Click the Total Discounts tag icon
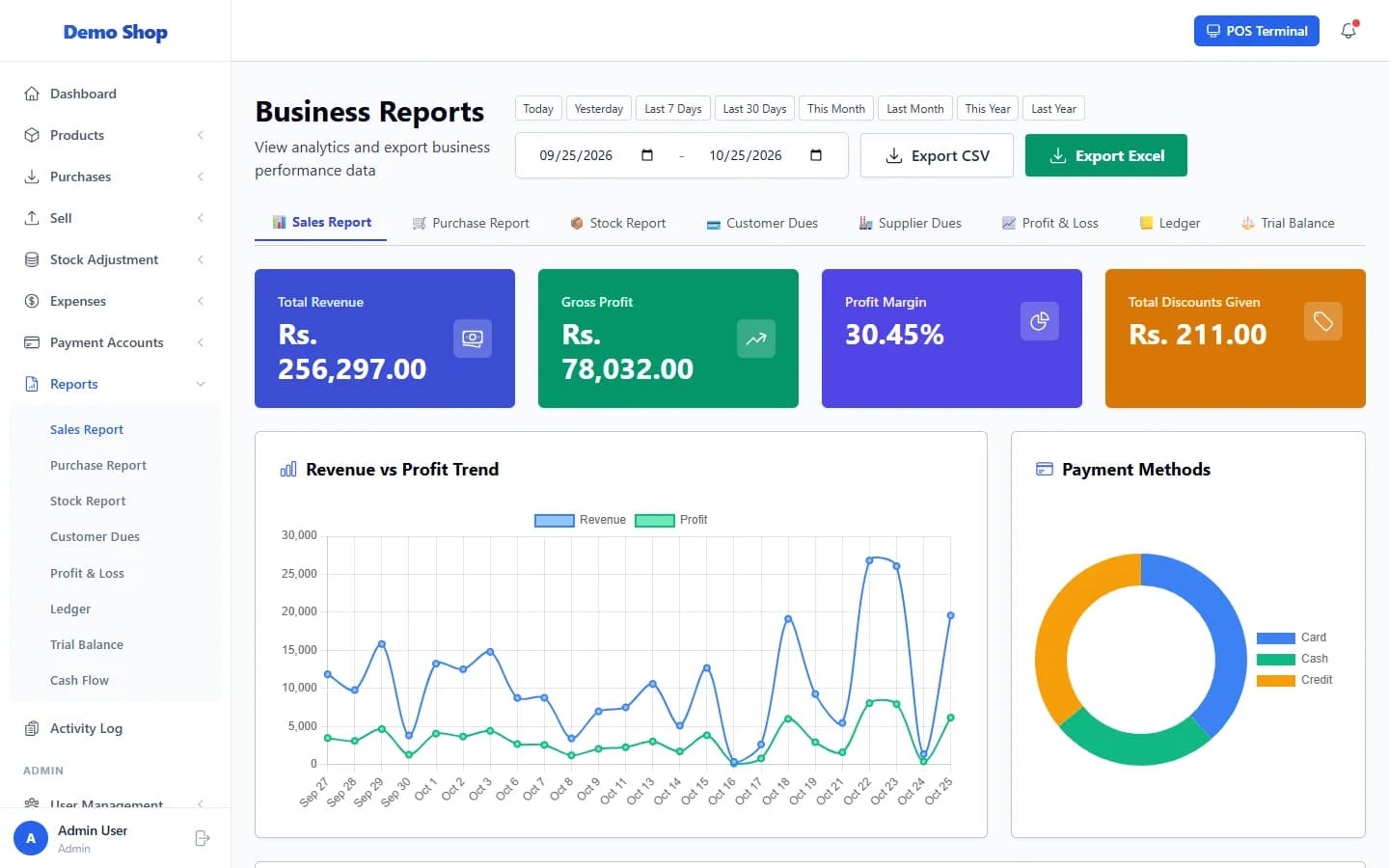Screen dimensions: 1389x868 [x=1323, y=321]
